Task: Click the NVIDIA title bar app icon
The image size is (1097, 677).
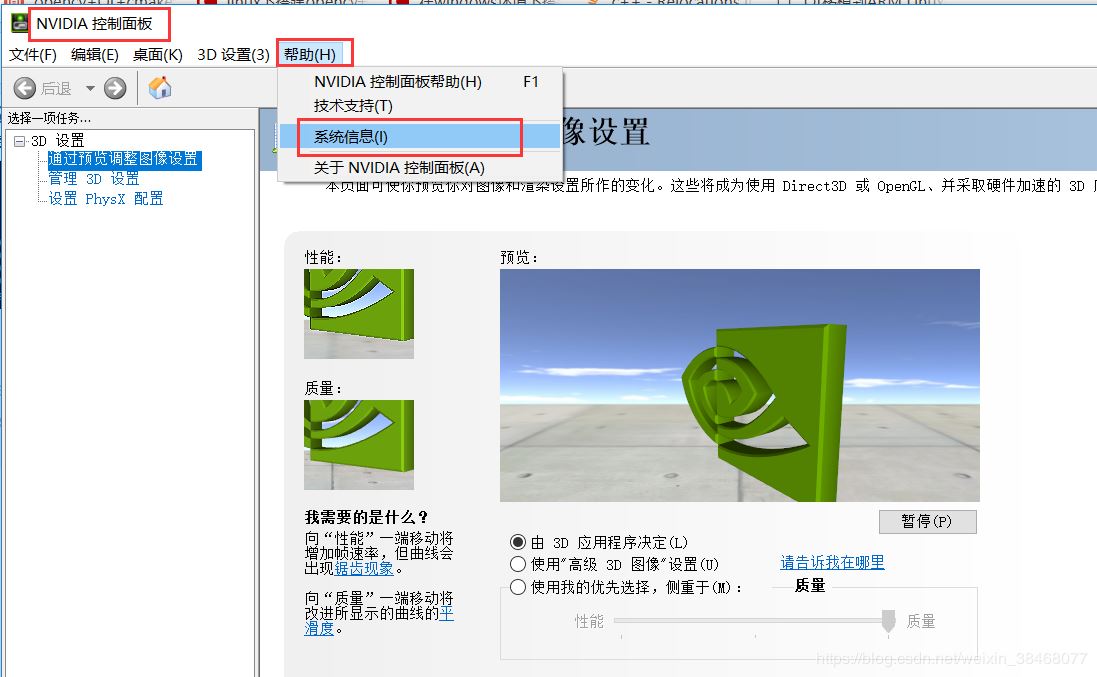Action: 19,23
